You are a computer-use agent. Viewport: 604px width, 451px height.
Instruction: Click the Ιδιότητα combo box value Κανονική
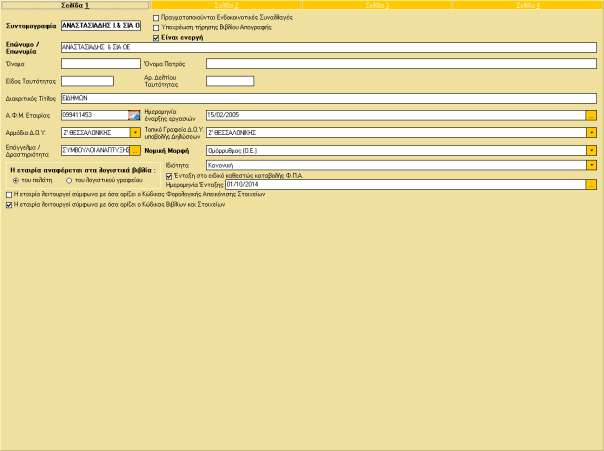pos(396,165)
